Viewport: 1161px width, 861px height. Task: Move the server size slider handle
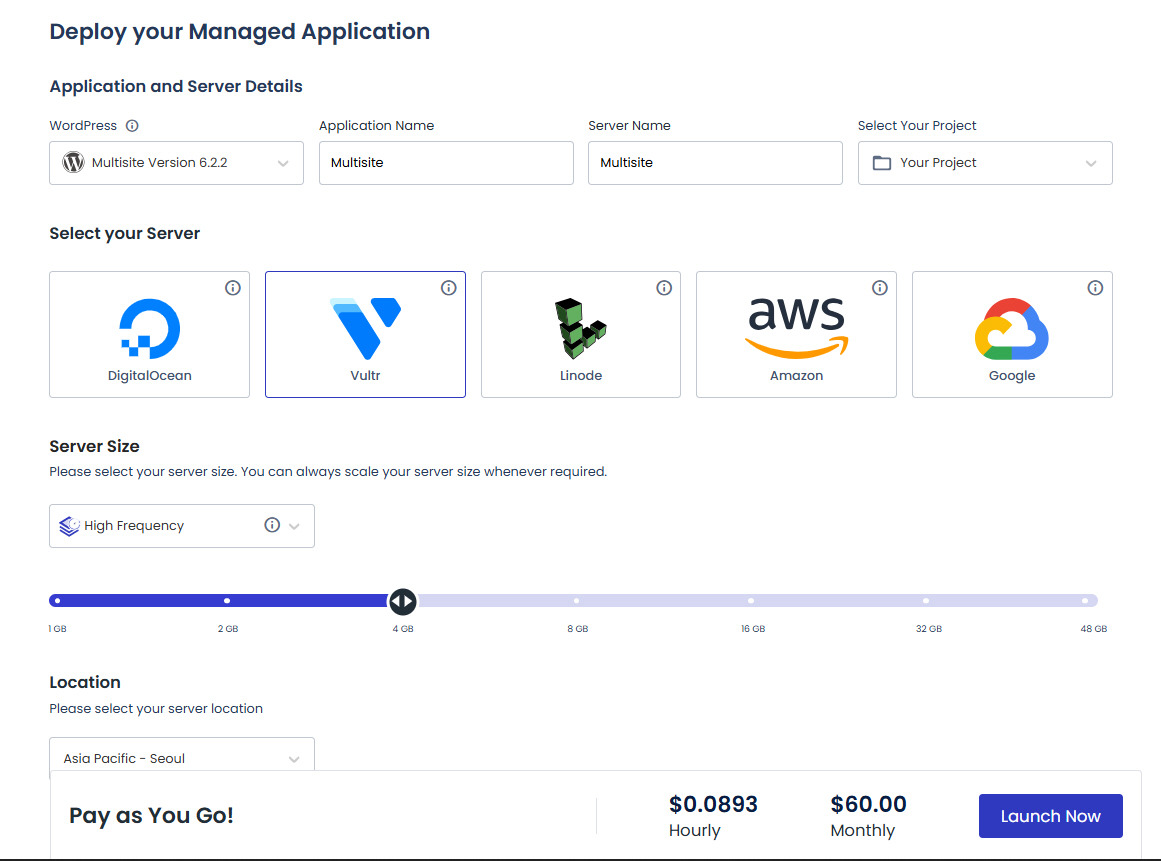coord(403,600)
